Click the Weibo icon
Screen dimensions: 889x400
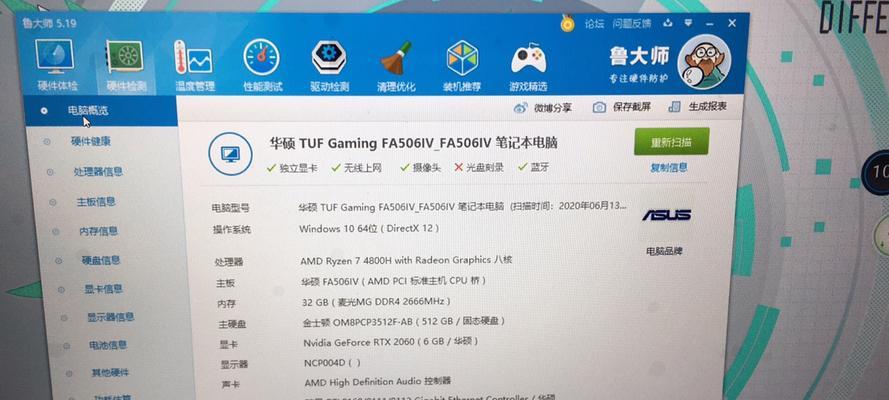click(520, 108)
